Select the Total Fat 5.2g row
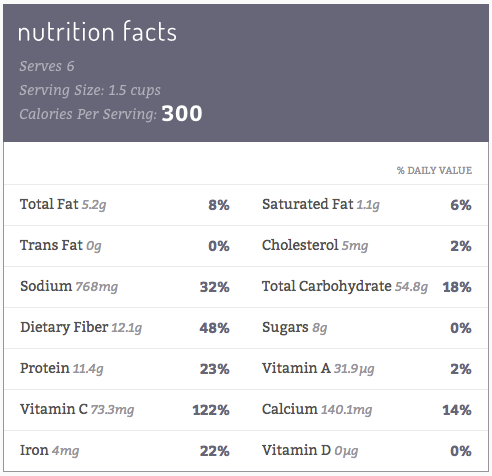Image resolution: width=492 pixels, height=476 pixels. point(125,205)
